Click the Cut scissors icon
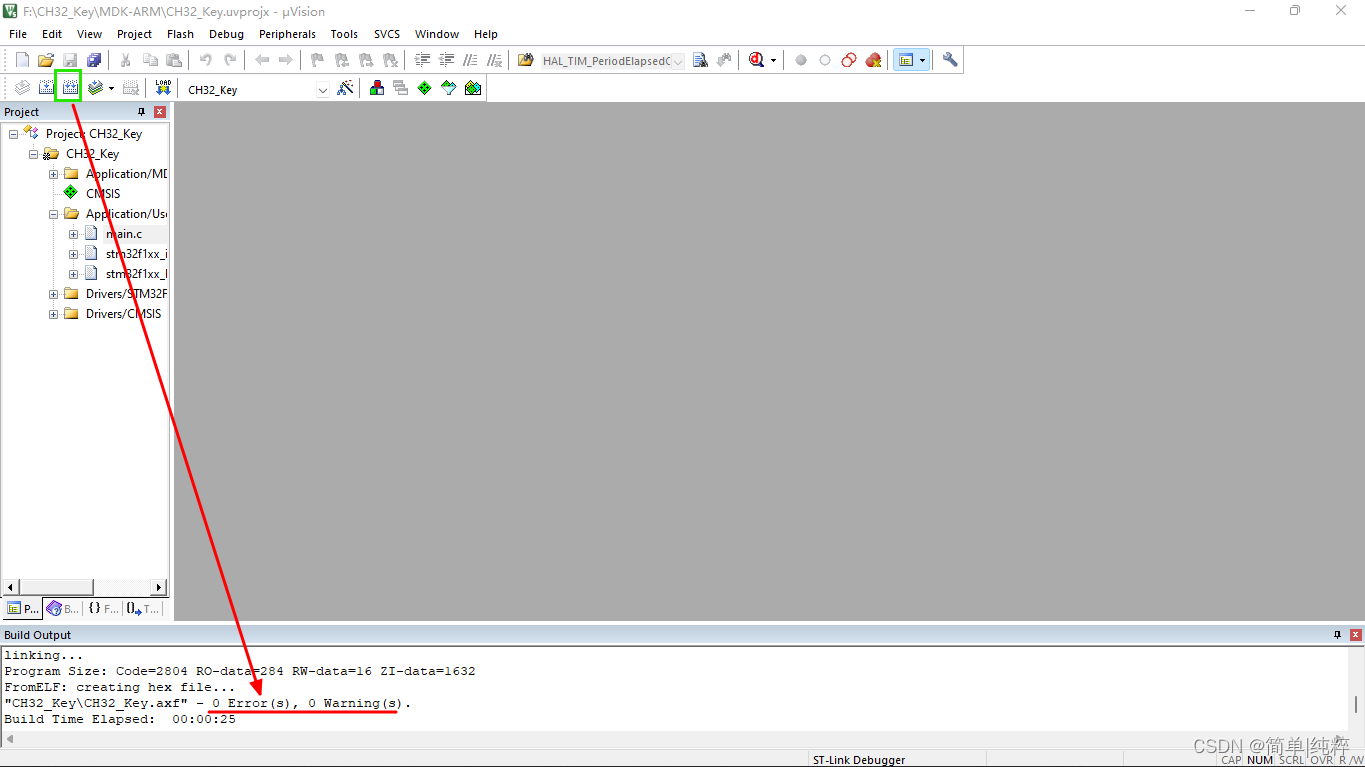The width and height of the screenshot is (1365, 767). click(x=126, y=60)
